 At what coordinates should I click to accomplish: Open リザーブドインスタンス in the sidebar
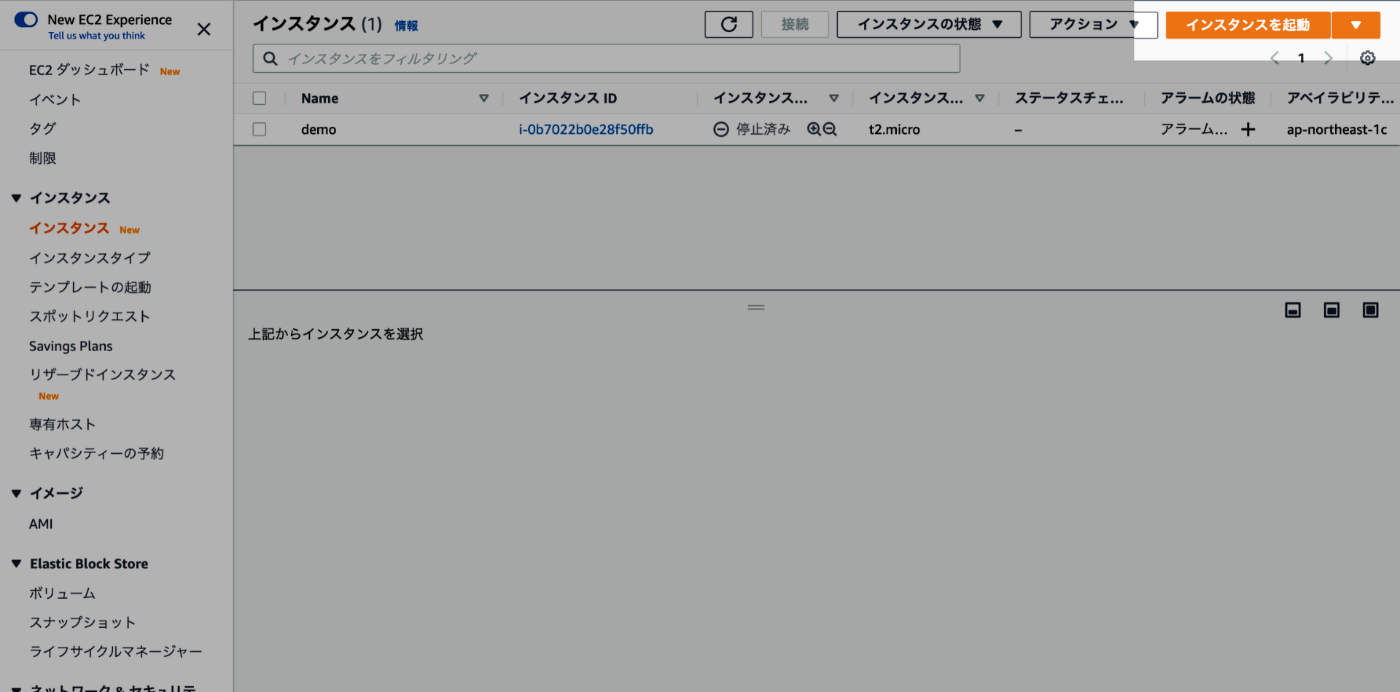click(102, 374)
